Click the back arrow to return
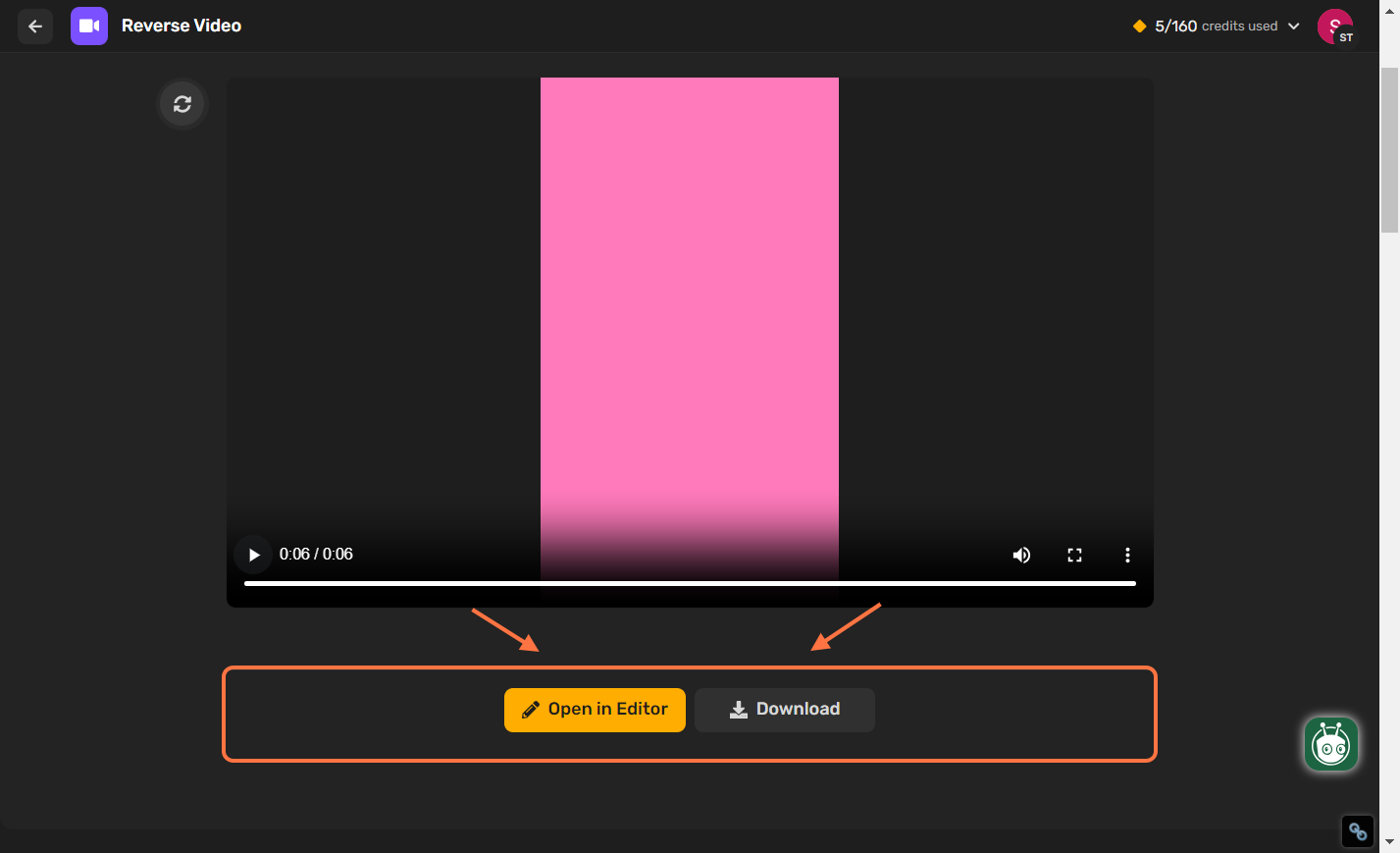 35,27
